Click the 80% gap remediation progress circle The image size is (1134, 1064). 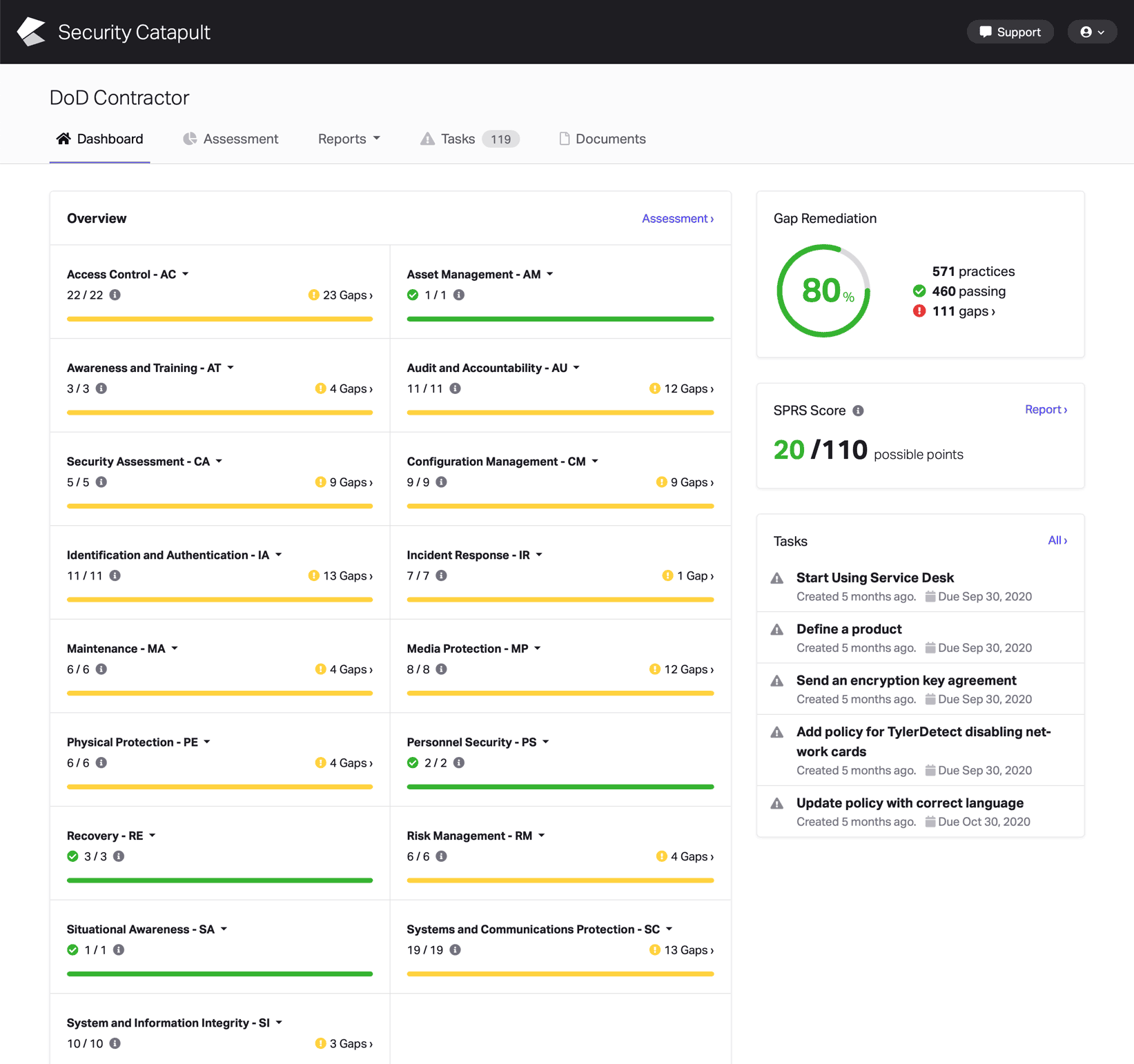tap(823, 290)
